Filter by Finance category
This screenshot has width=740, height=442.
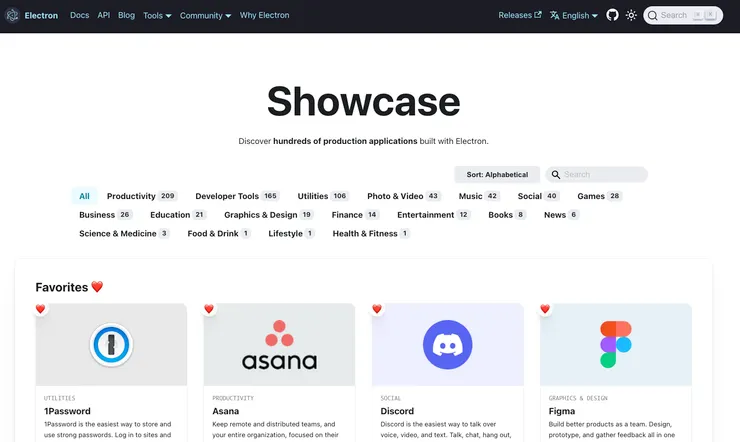pos(355,215)
